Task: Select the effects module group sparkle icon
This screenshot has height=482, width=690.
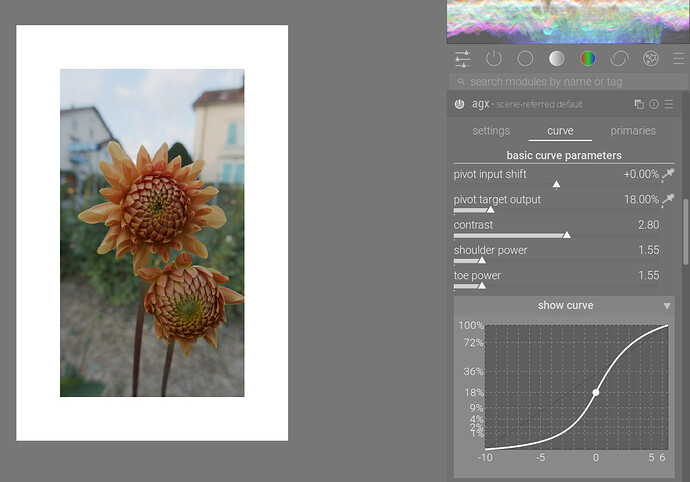Action: pyautogui.click(x=651, y=59)
